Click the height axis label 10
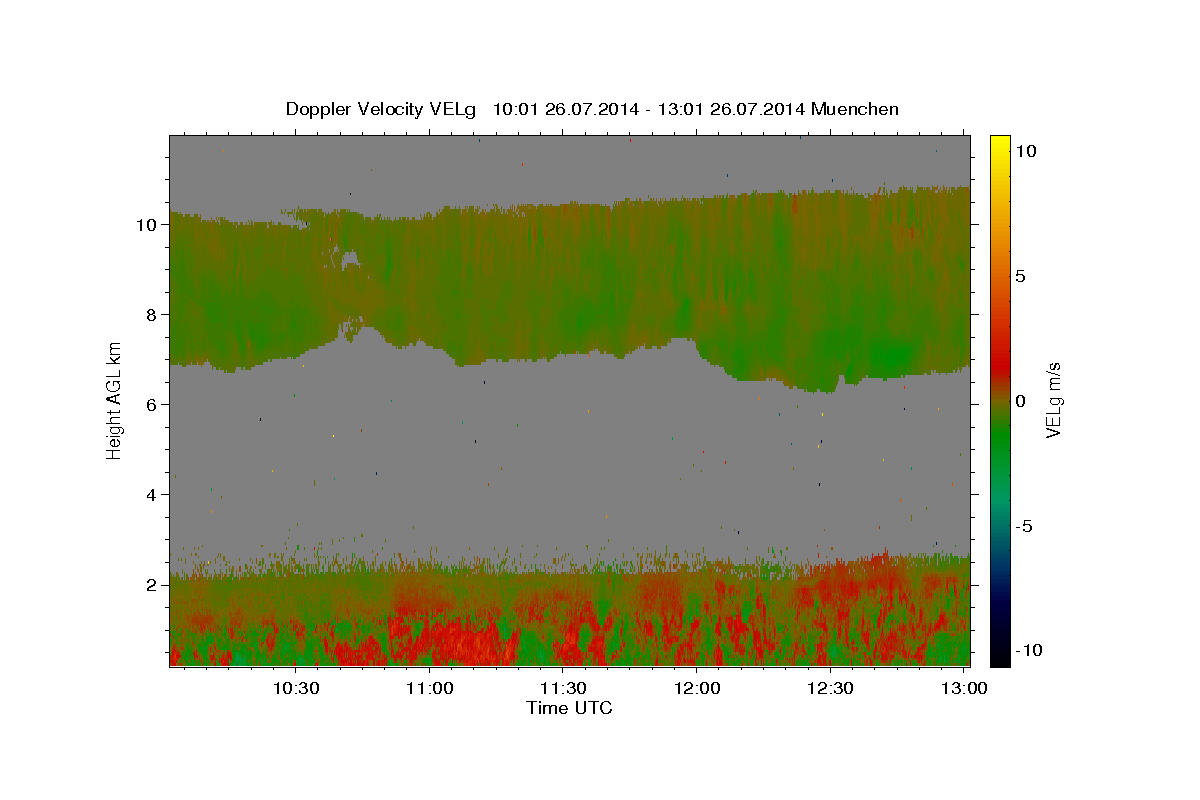1200x800 pixels. [x=147, y=224]
